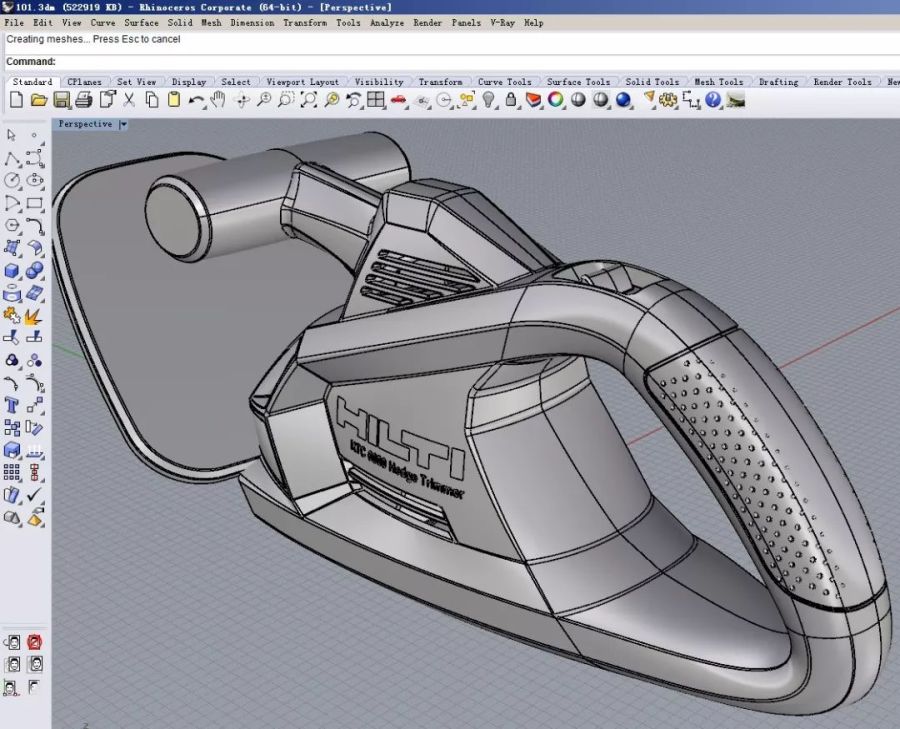Viewport: 900px width, 729px height.
Task: Switch to the Surface Tools tab
Action: click(x=578, y=82)
